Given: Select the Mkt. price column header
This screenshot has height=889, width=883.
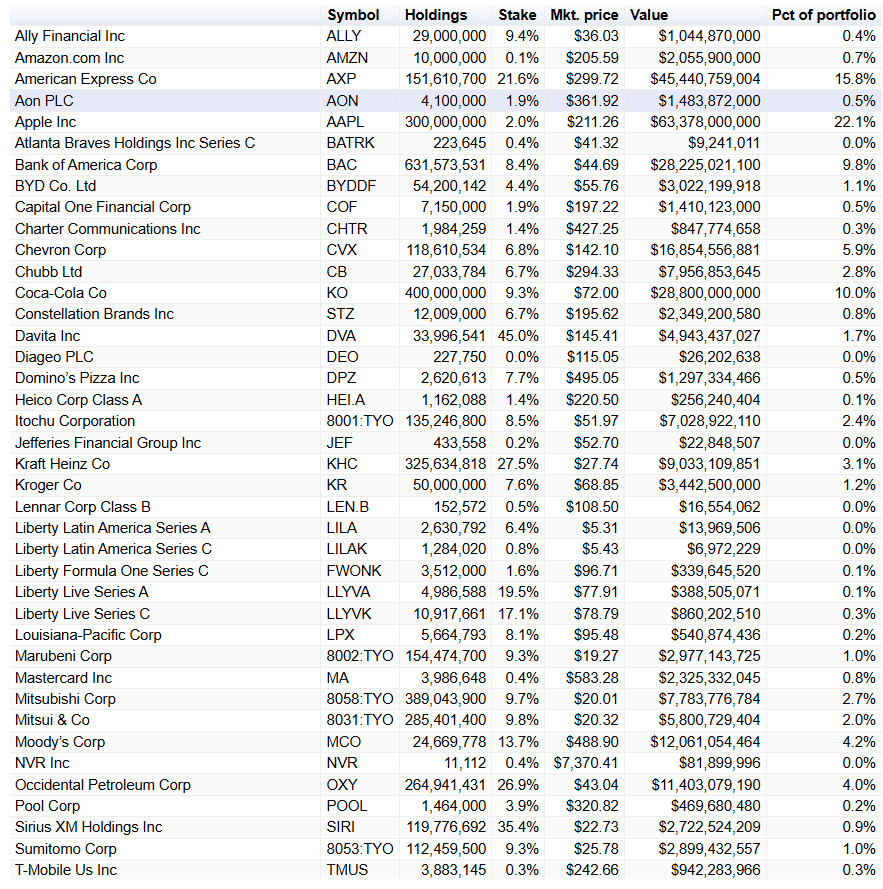Looking at the screenshot, I should point(584,15).
